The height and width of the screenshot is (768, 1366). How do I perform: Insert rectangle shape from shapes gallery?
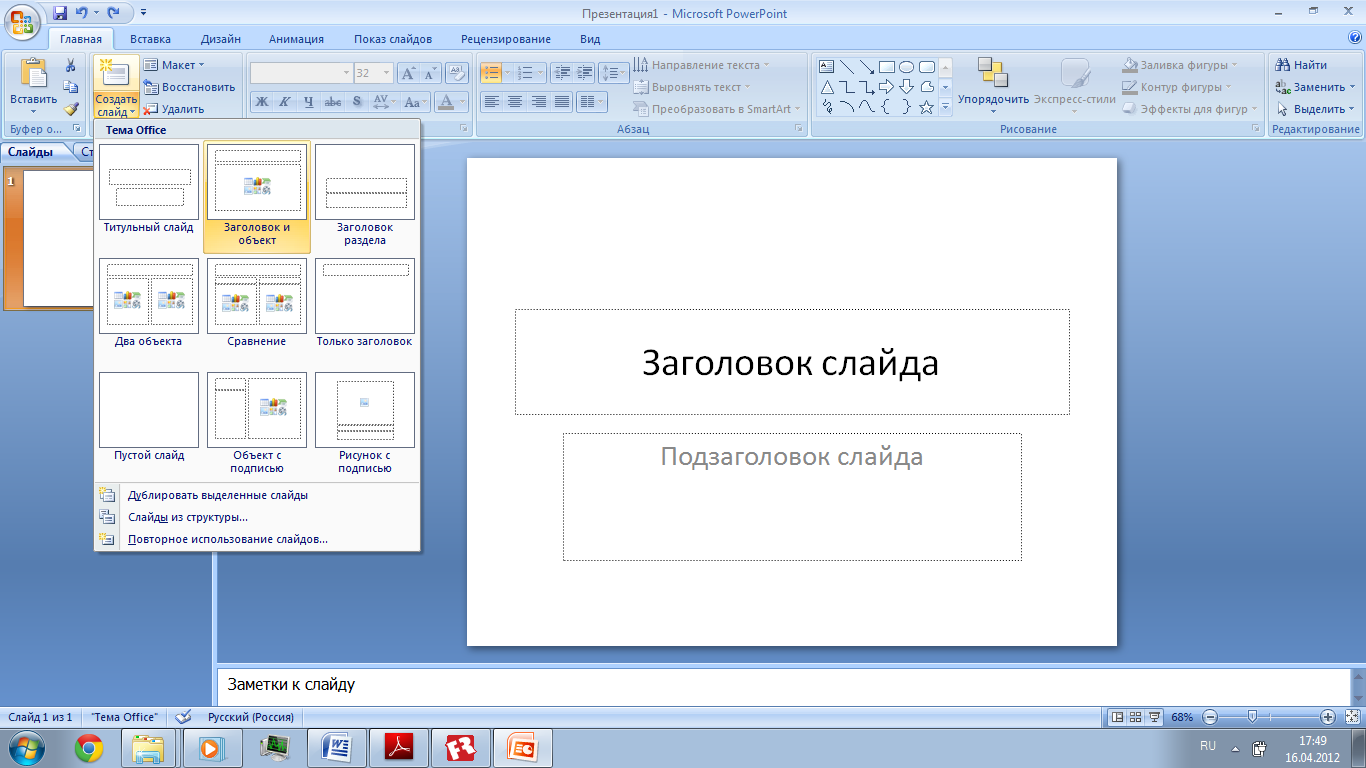pyautogui.click(x=886, y=67)
